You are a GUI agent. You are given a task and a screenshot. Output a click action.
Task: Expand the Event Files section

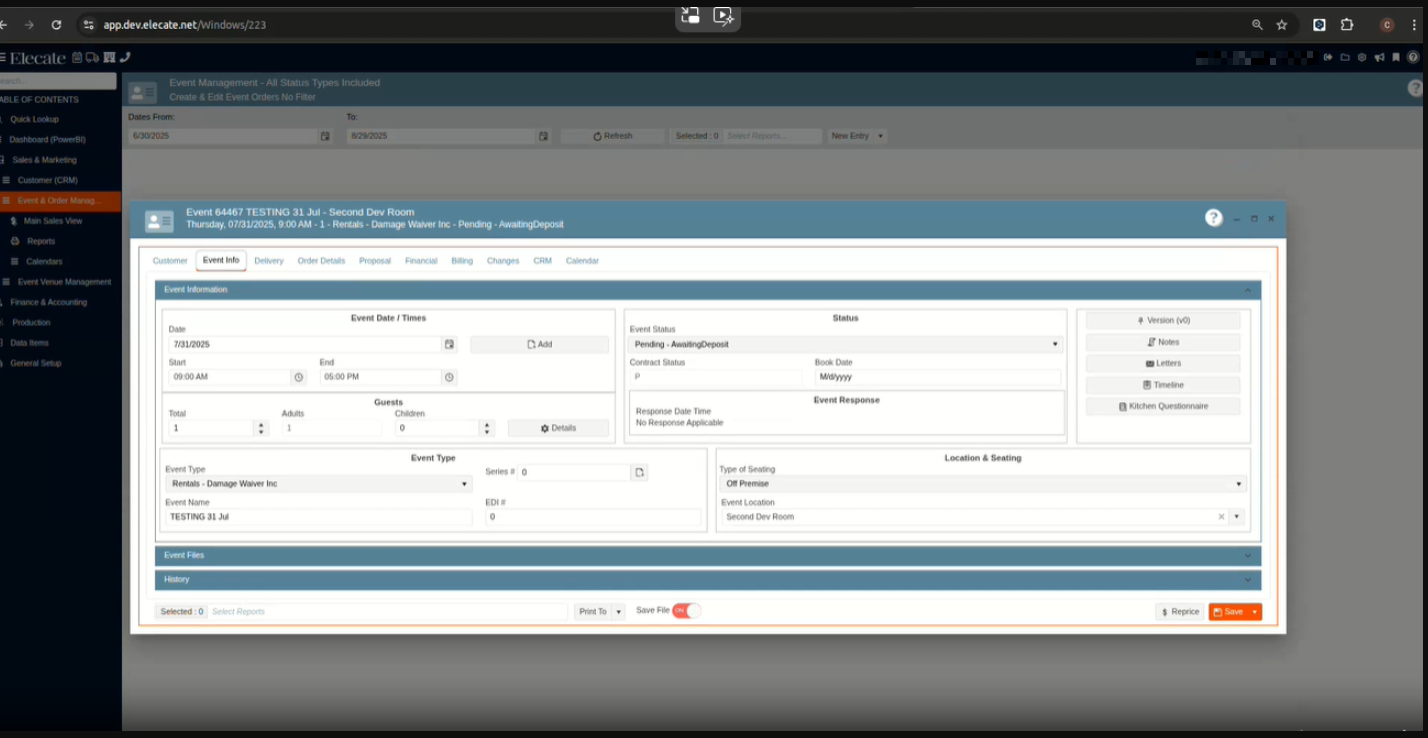[707, 555]
